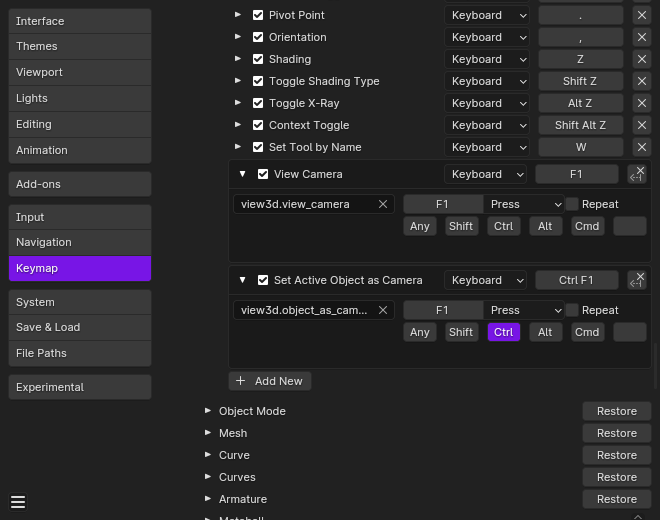
Task: Restore the Curve keymap
Action: pyautogui.click(x=617, y=455)
